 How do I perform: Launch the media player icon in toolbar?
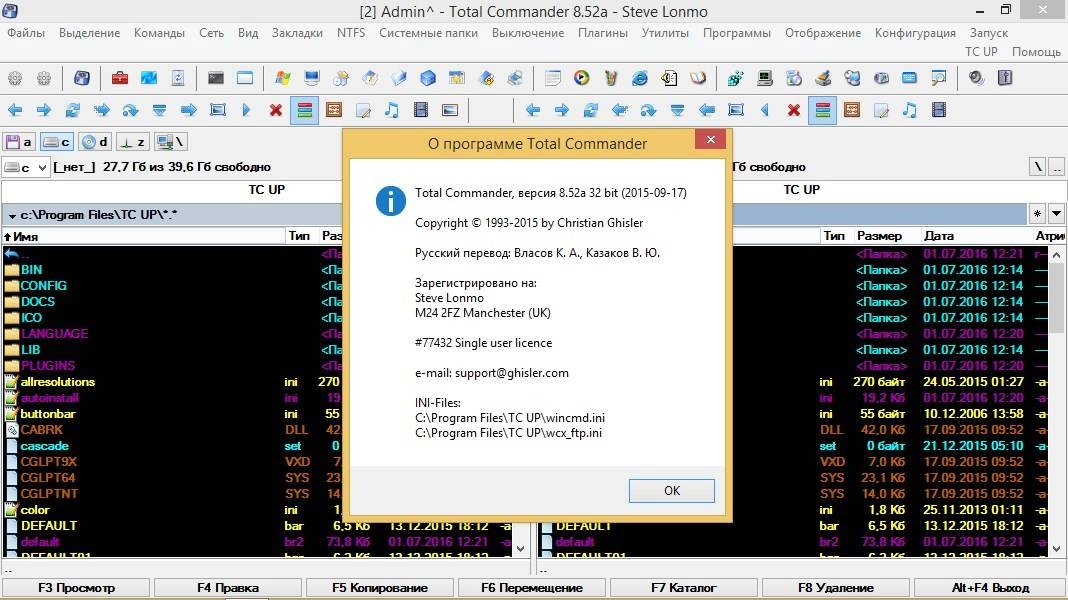pyautogui.click(x=581, y=78)
